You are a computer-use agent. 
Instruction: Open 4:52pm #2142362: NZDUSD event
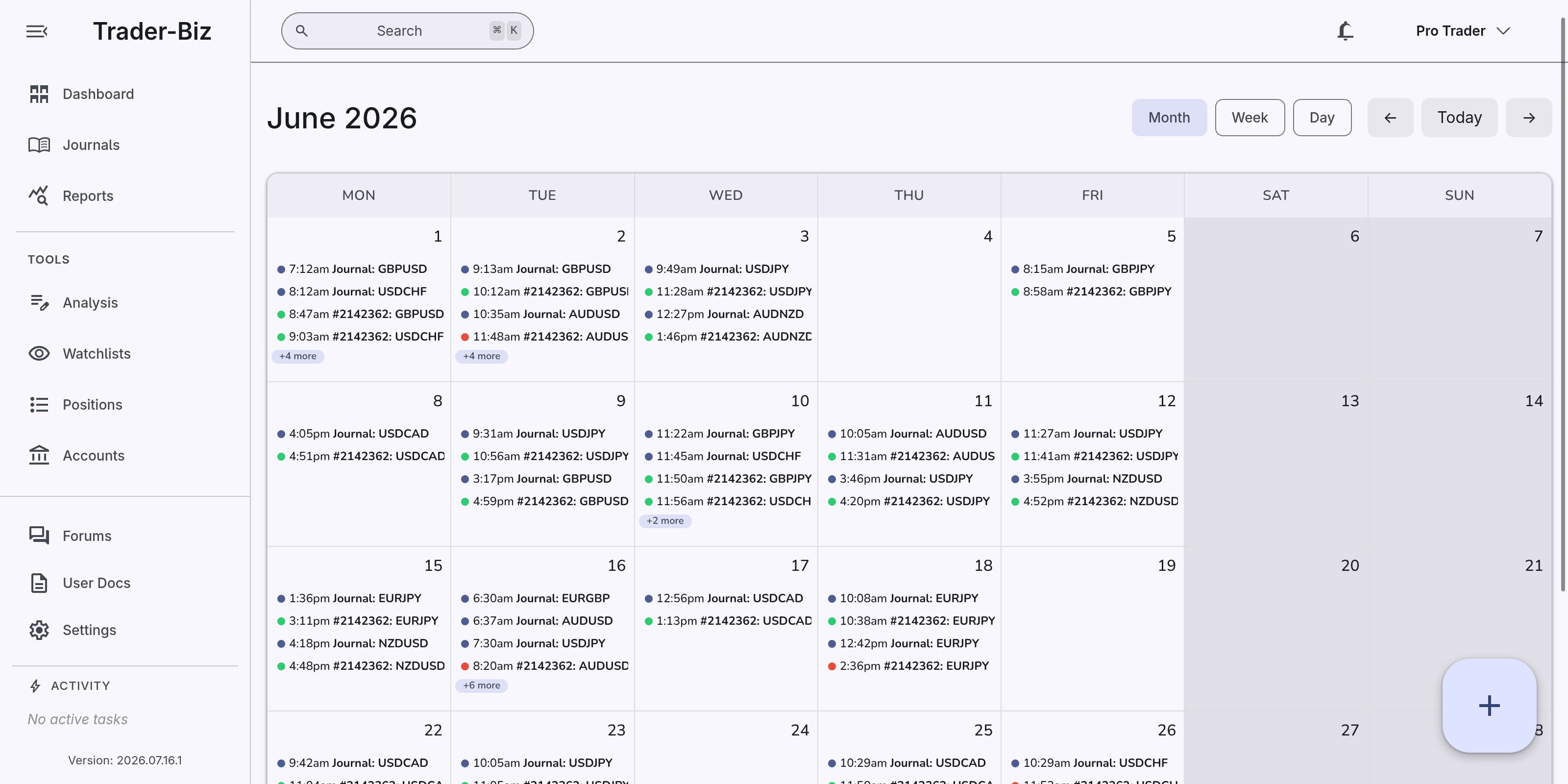coord(1093,501)
